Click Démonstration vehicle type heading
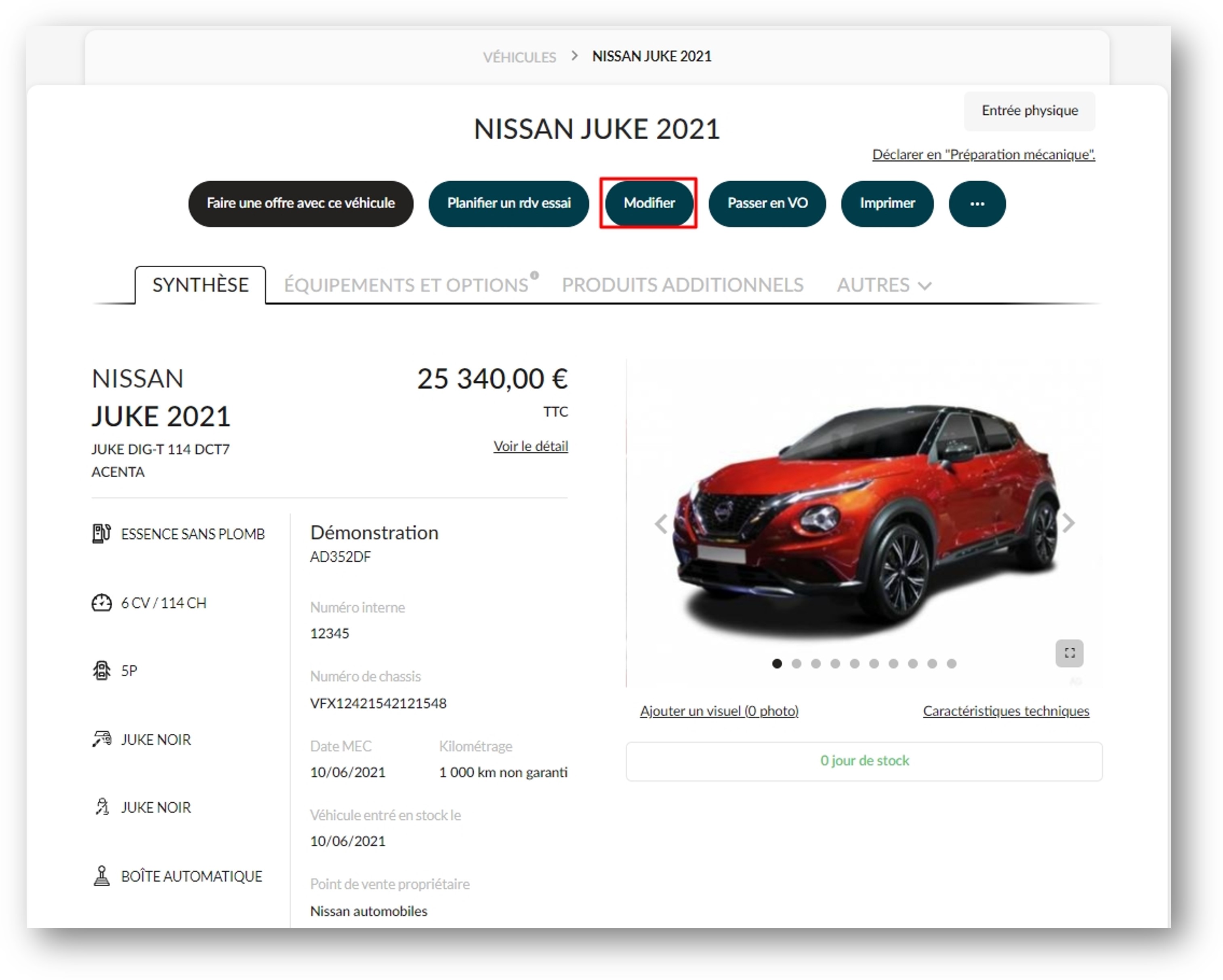This screenshot has width=1223, height=980. click(374, 533)
